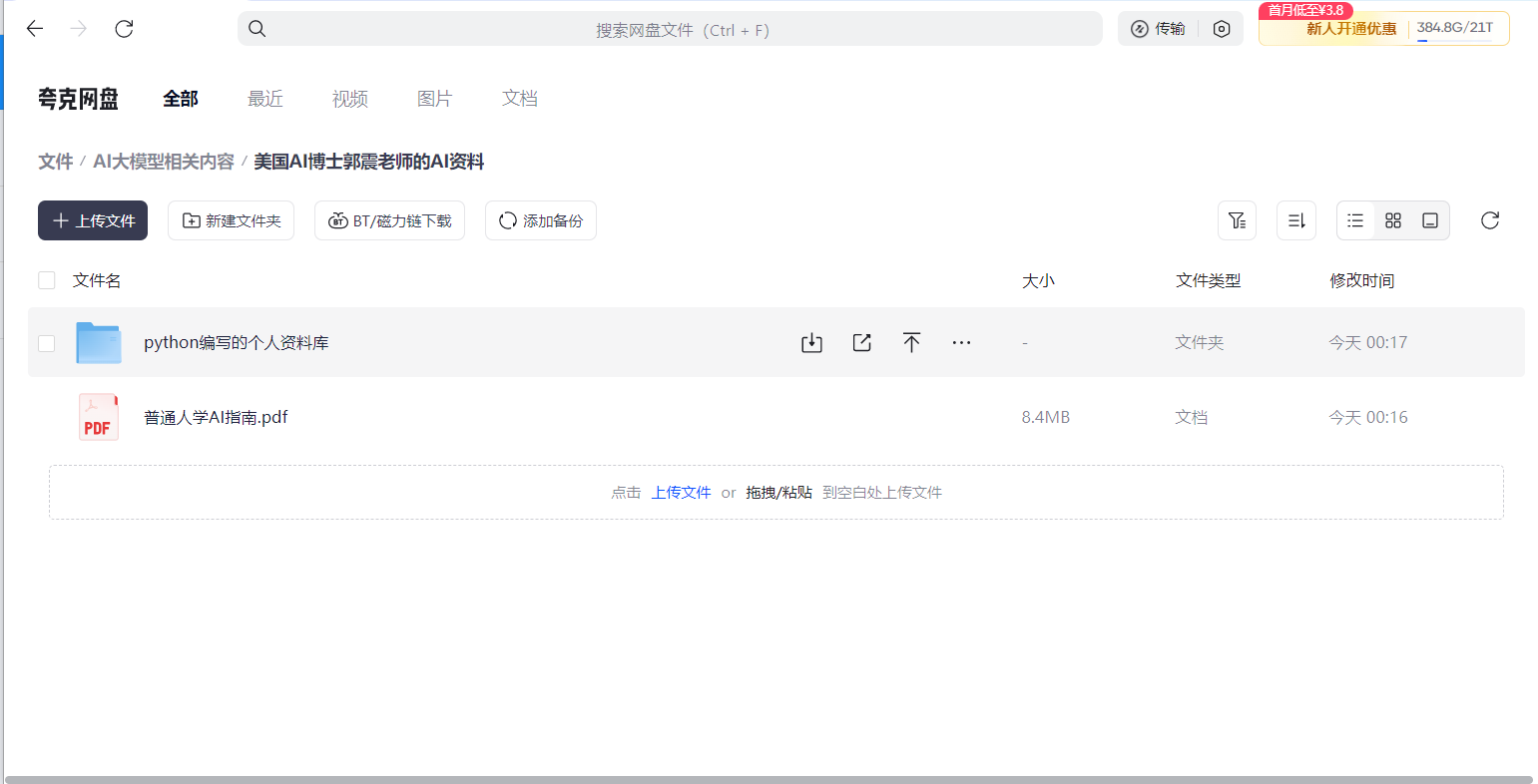Click the 今天 00:16 modified time
The height and width of the screenshot is (784, 1538).
point(1367,417)
